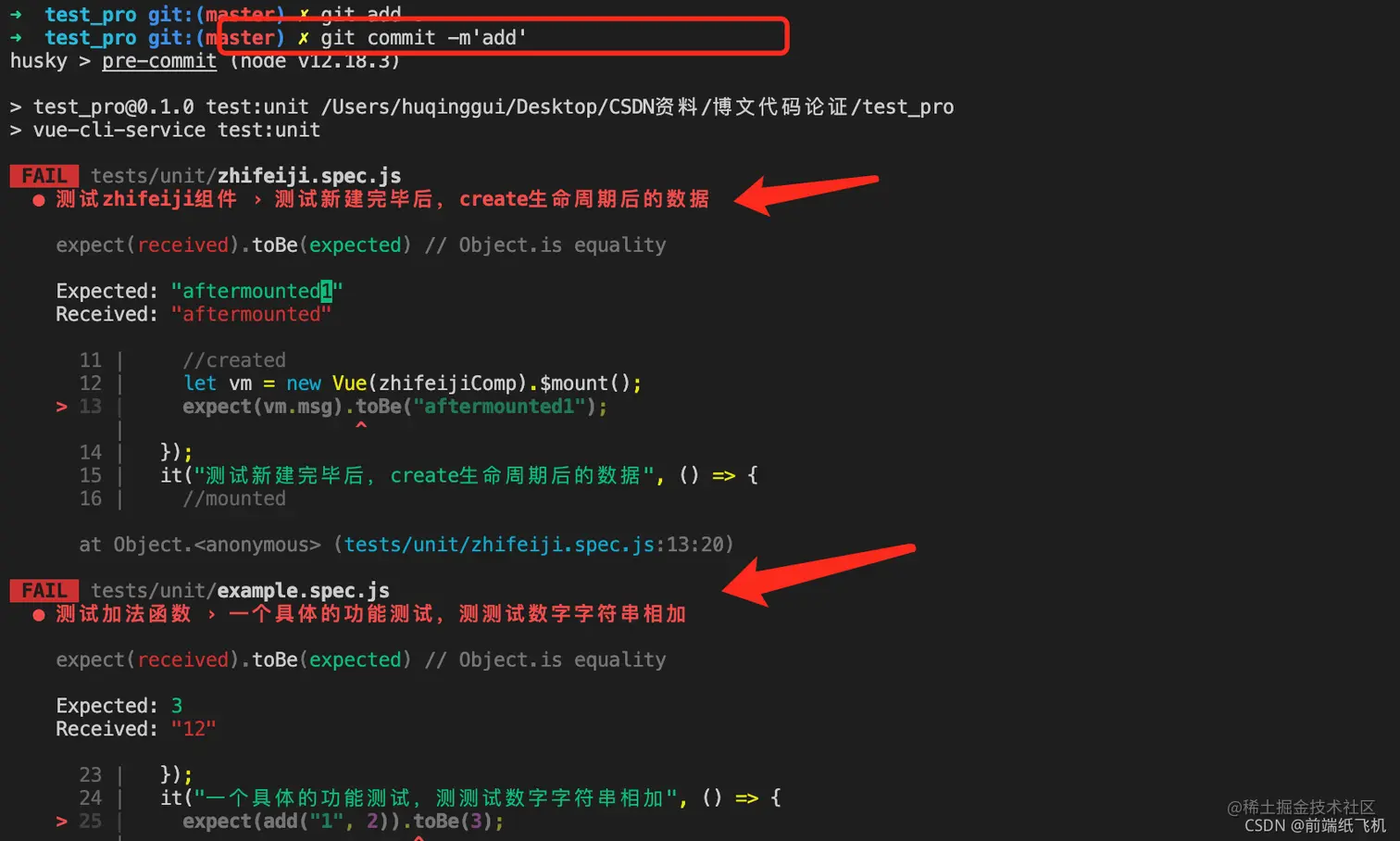1400x841 pixels.
Task: Click the '//created' comment on line 11
Action: pyautogui.click(x=234, y=360)
